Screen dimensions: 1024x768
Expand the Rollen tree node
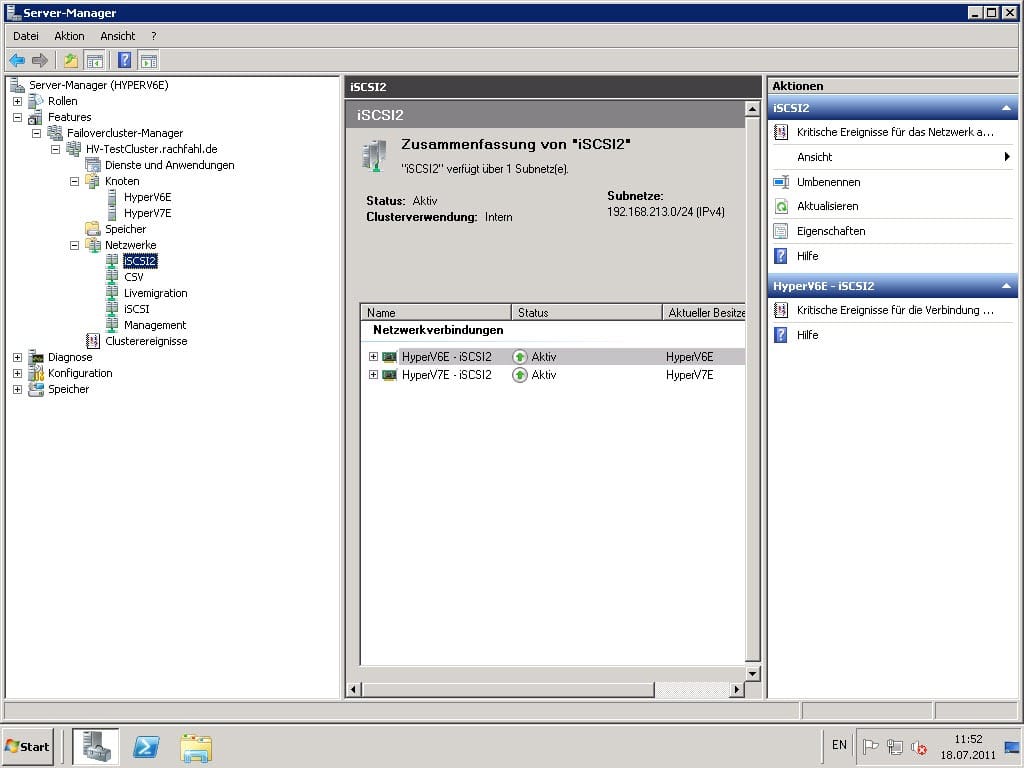point(18,102)
